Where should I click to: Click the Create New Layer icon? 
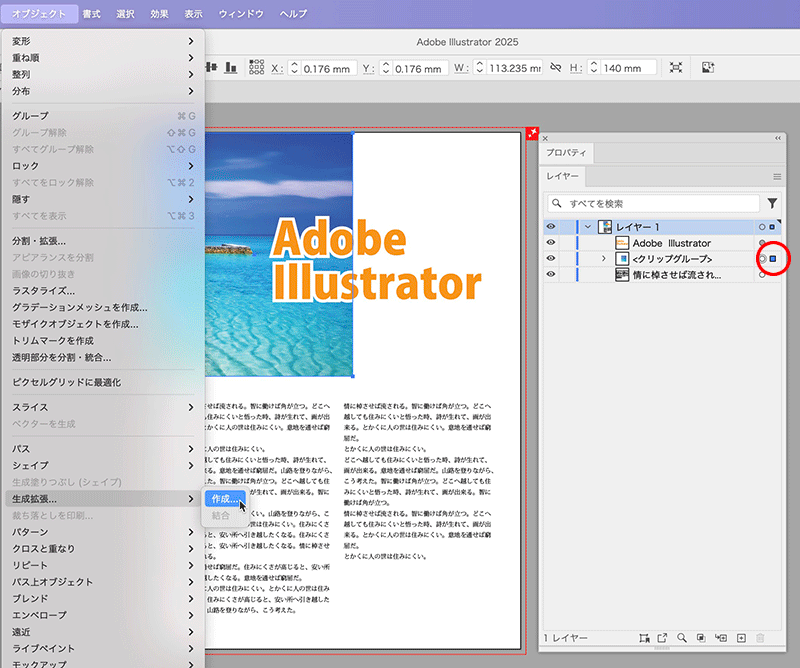pos(741,637)
